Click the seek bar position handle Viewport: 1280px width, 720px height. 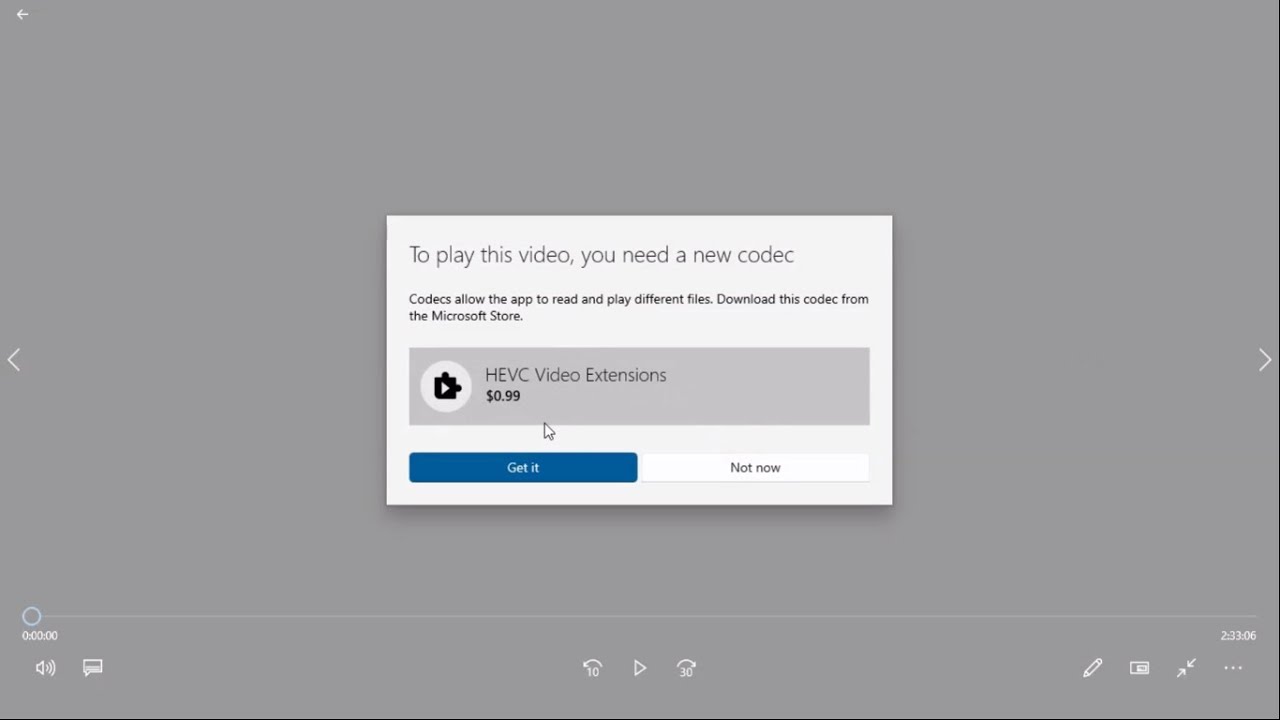[32, 616]
